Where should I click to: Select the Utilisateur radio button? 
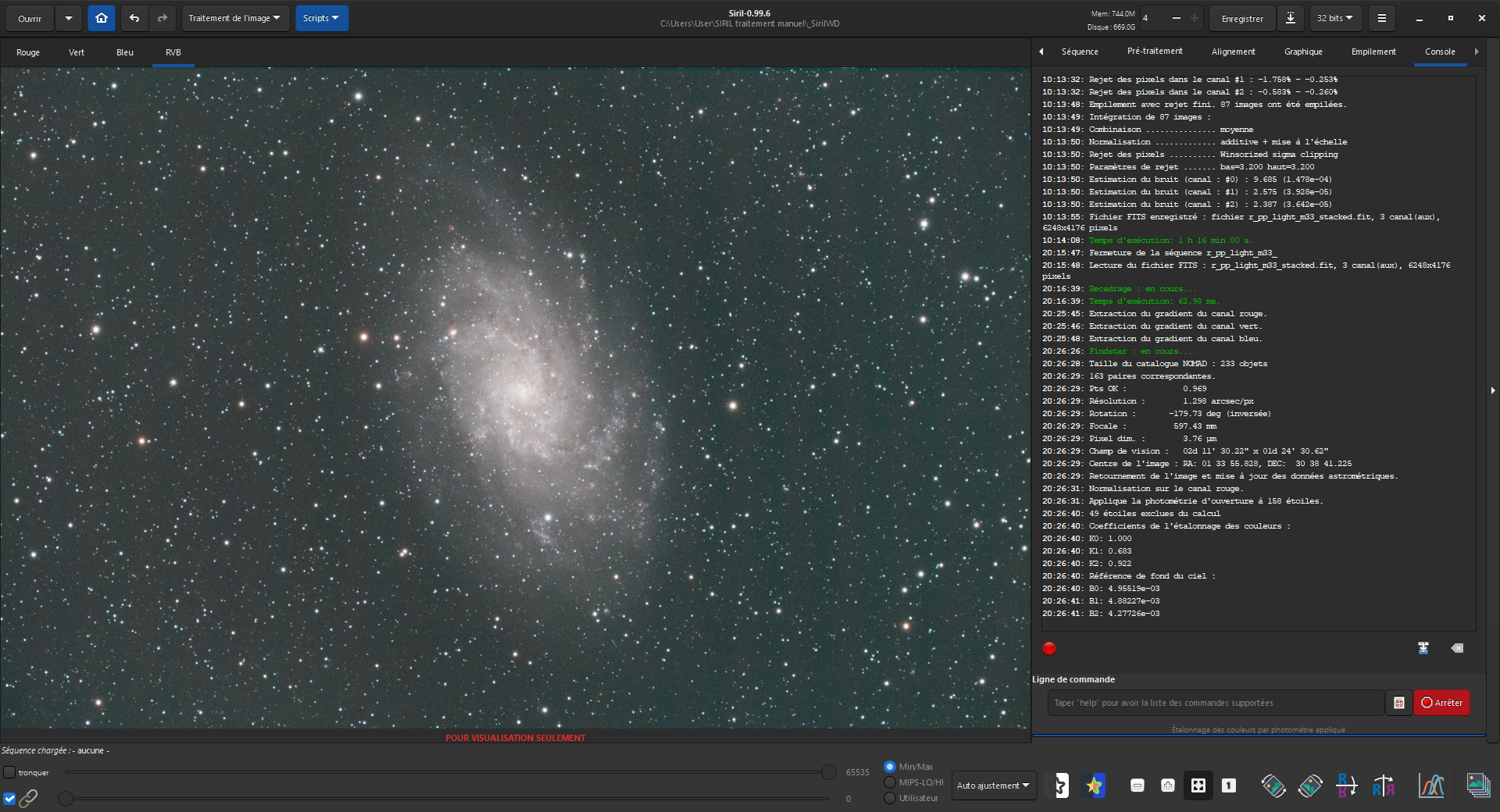point(889,798)
